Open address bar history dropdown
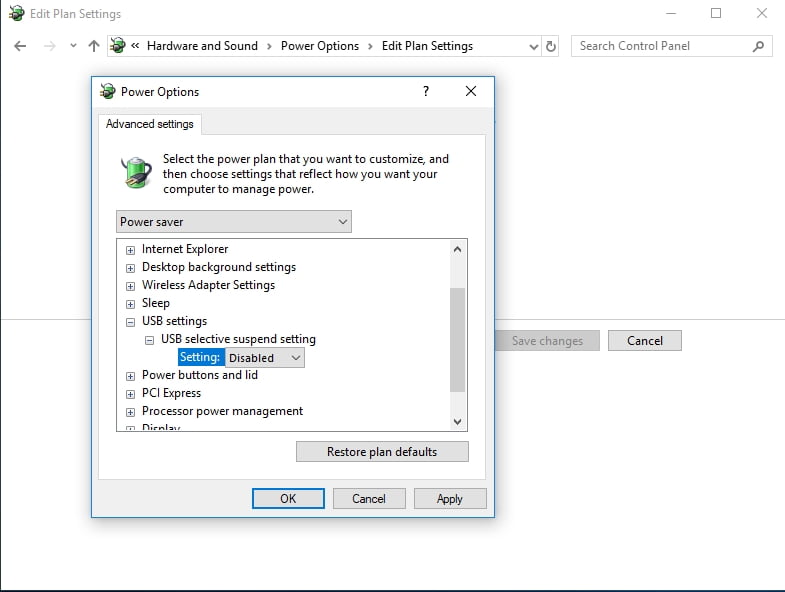The height and width of the screenshot is (592, 785). pos(534,47)
